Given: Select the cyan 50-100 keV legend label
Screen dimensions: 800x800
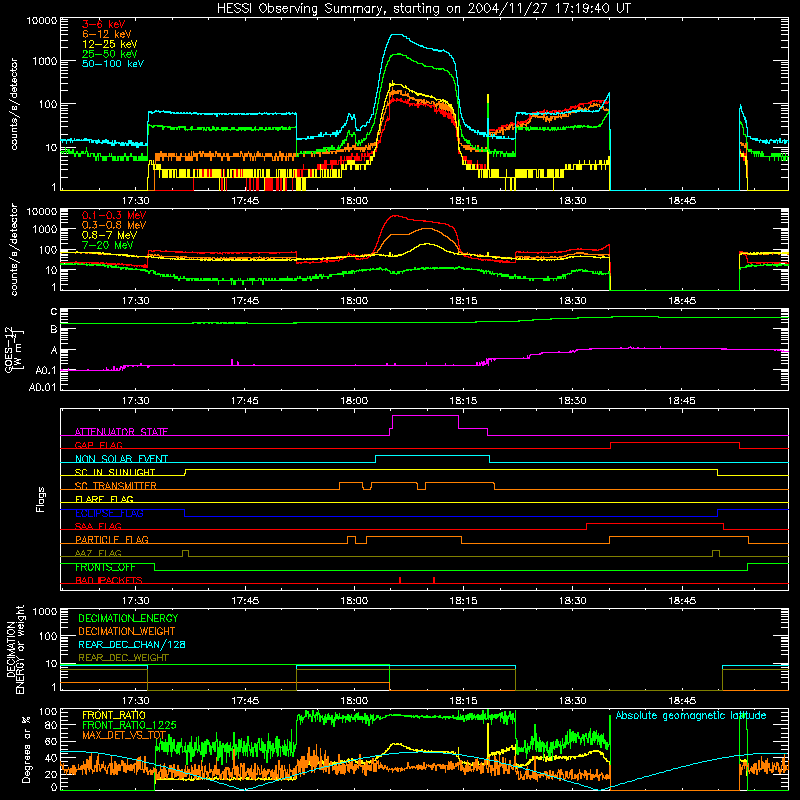Looking at the screenshot, I should [113, 64].
